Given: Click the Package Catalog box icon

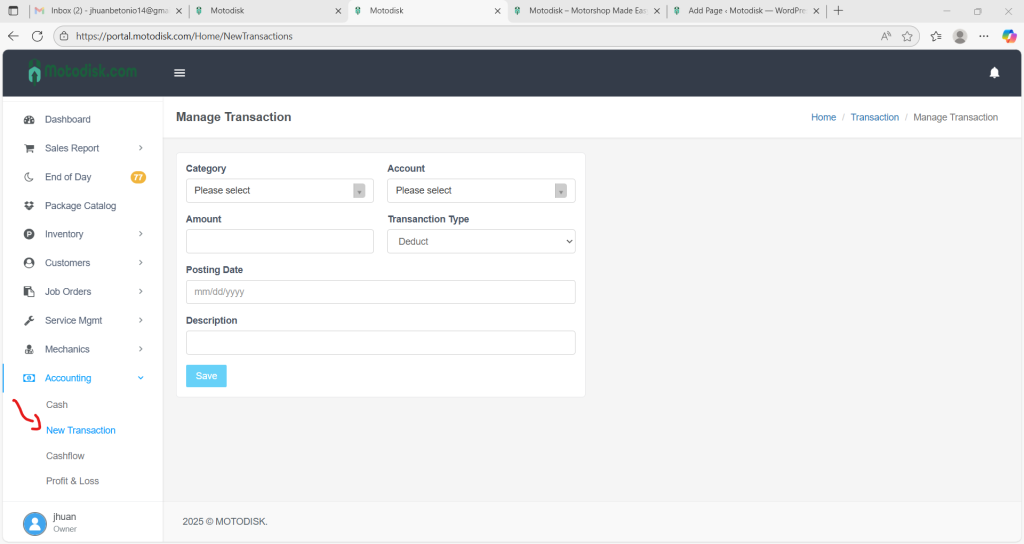Looking at the screenshot, I should [x=29, y=206].
